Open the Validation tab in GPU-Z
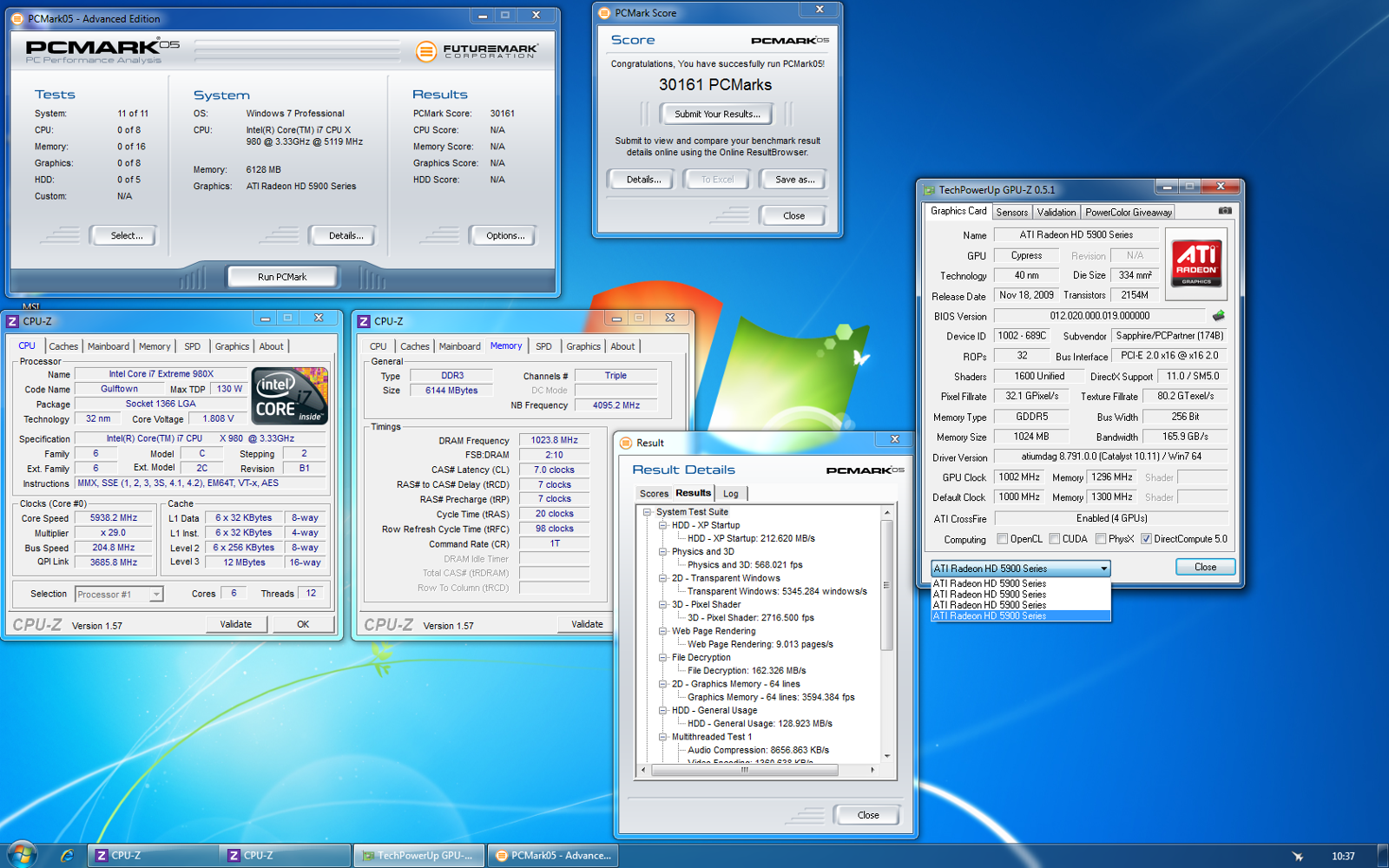1389x868 pixels. tap(1057, 212)
